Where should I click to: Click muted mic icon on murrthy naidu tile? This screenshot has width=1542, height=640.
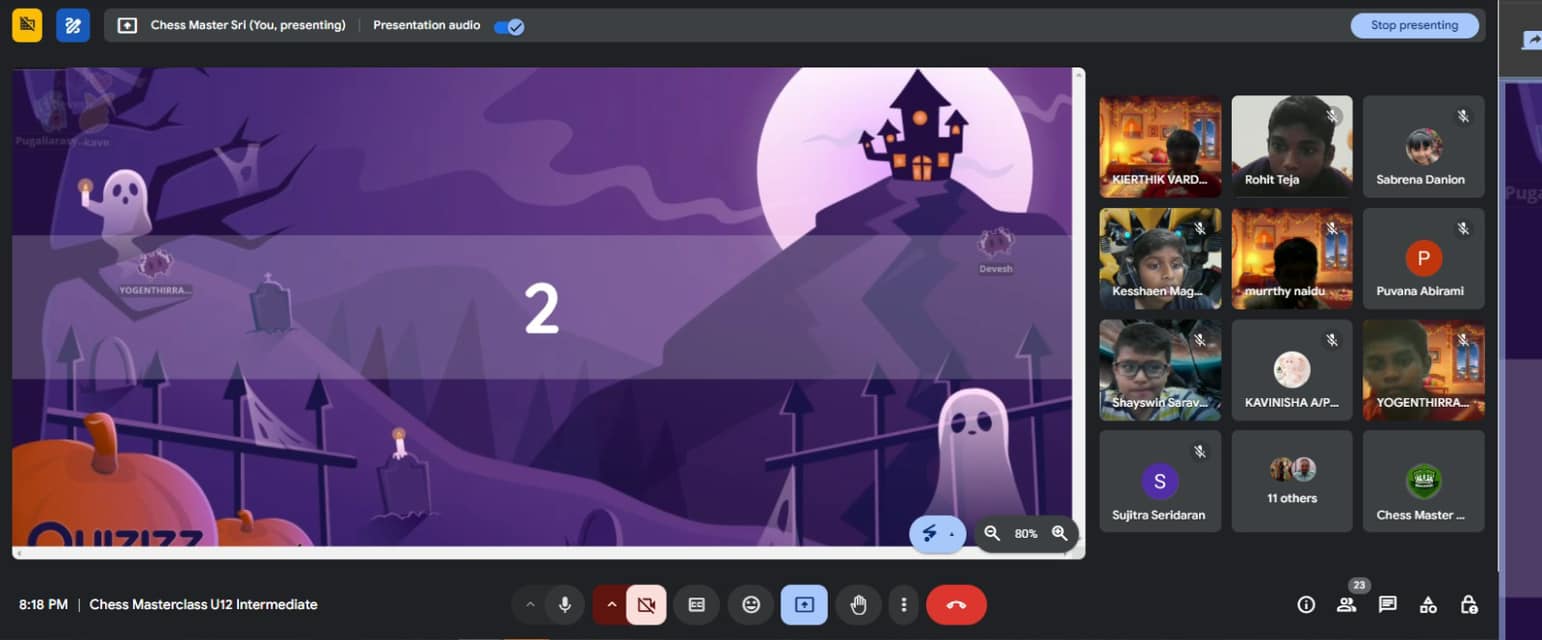(1331, 228)
